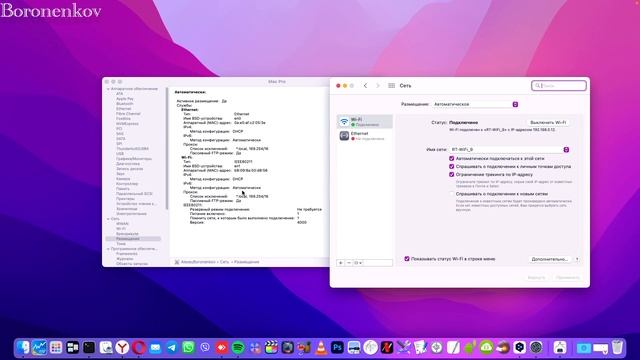
Task: Open Terminal from the Dock
Action: [89, 347]
